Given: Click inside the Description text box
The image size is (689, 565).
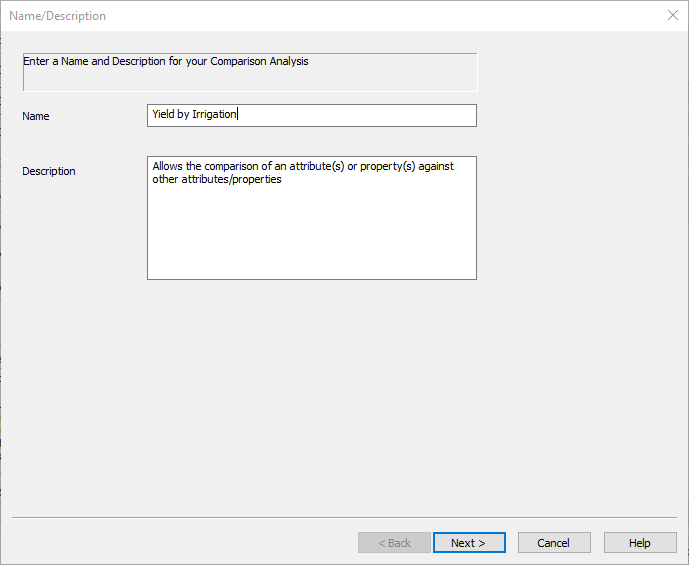Looking at the screenshot, I should [x=312, y=217].
